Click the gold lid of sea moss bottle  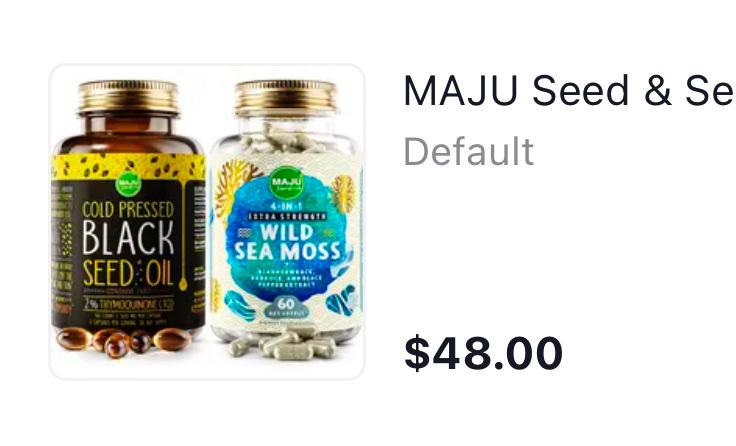[285, 98]
